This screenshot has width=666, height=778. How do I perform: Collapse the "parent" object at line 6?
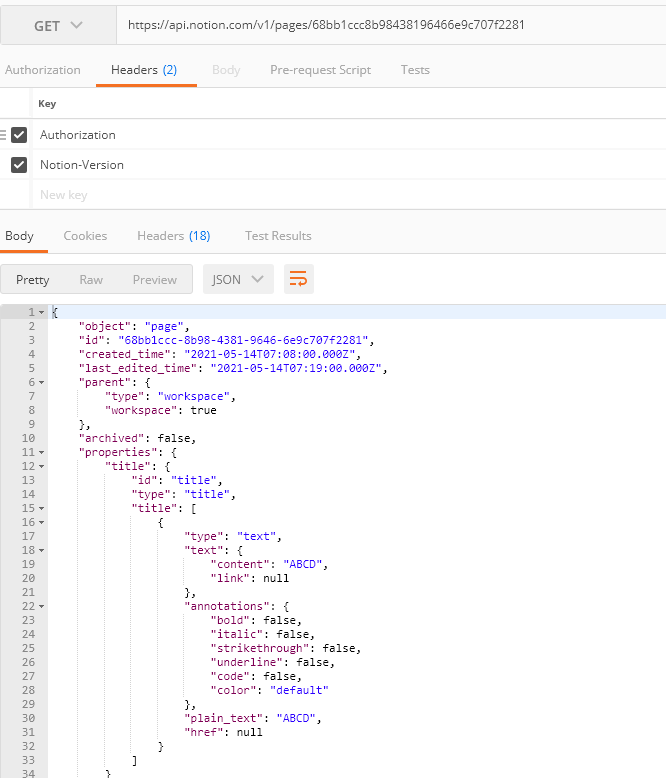42,382
